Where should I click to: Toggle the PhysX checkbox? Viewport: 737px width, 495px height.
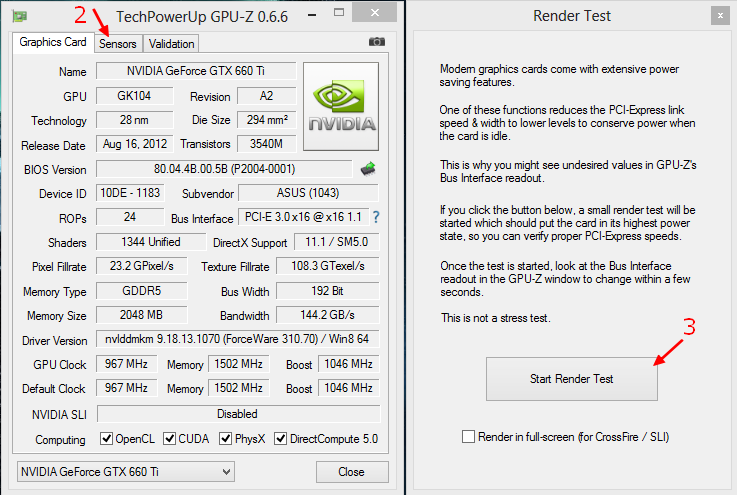click(x=226, y=439)
